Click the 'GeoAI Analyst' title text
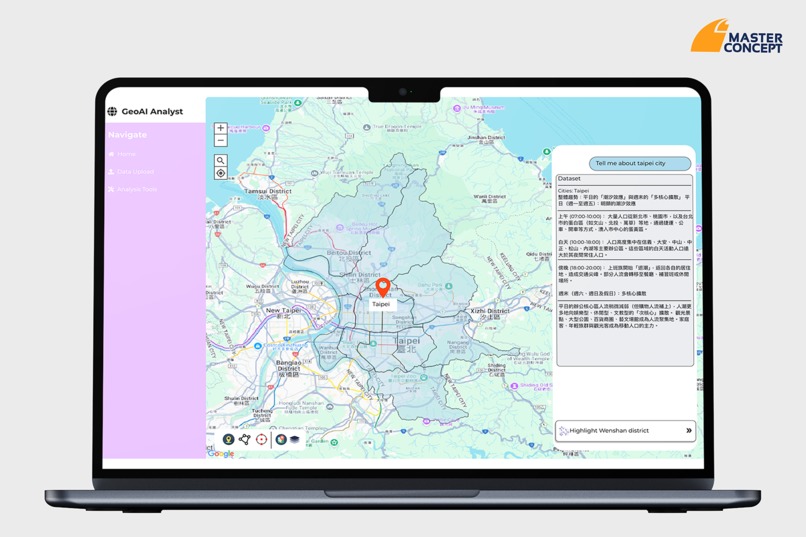806x537 pixels. pos(152,112)
